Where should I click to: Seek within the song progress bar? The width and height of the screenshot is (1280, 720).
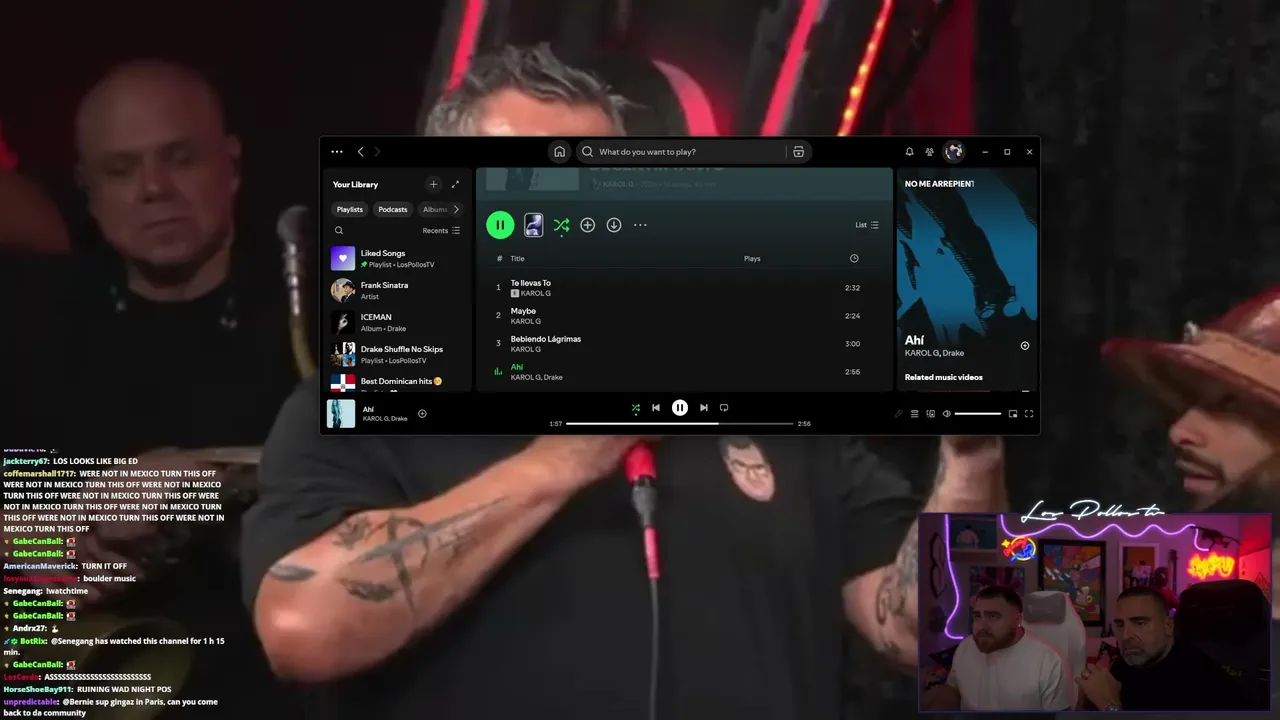(680, 423)
